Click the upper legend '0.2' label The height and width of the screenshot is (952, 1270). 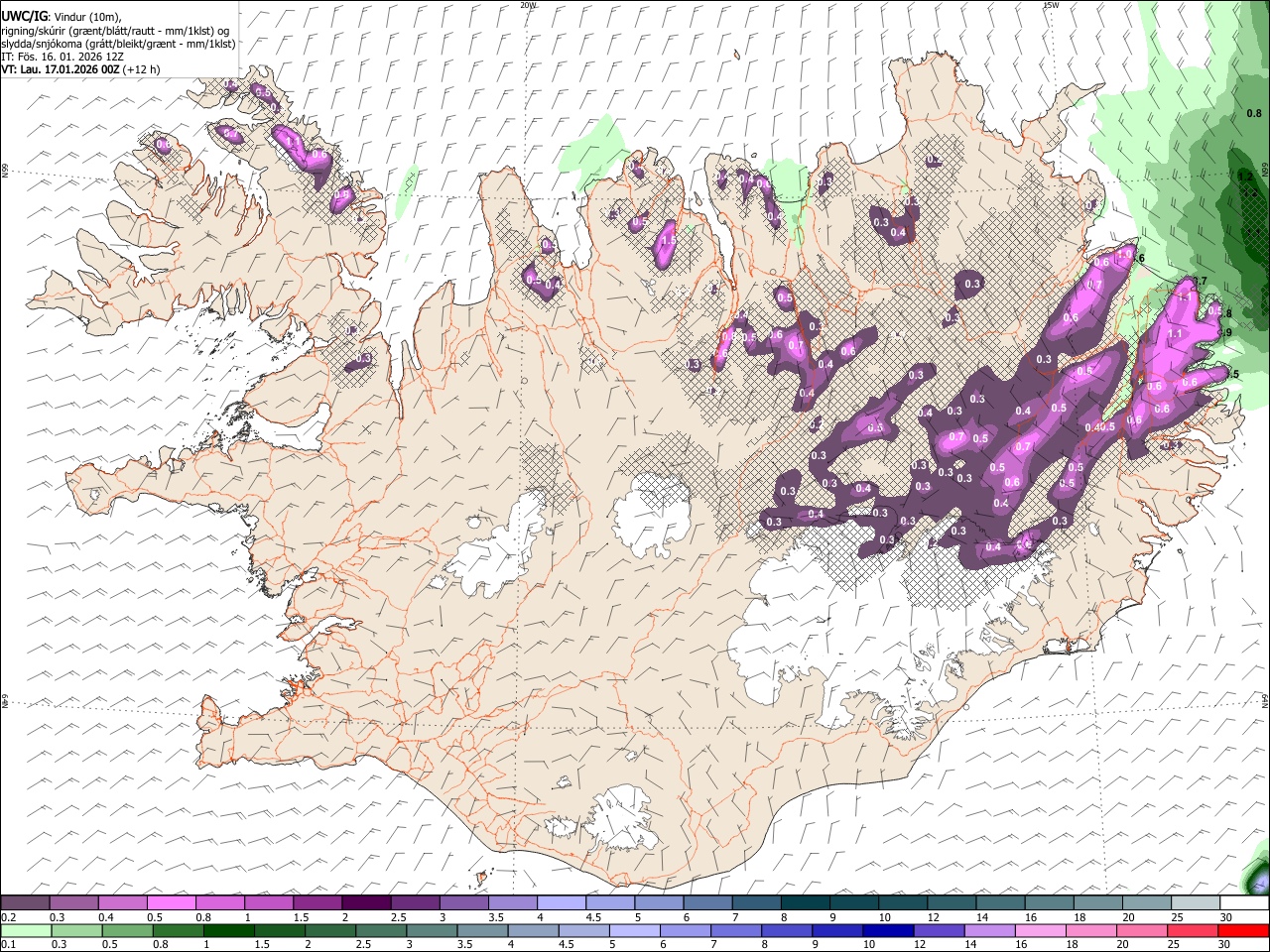tap(7, 917)
